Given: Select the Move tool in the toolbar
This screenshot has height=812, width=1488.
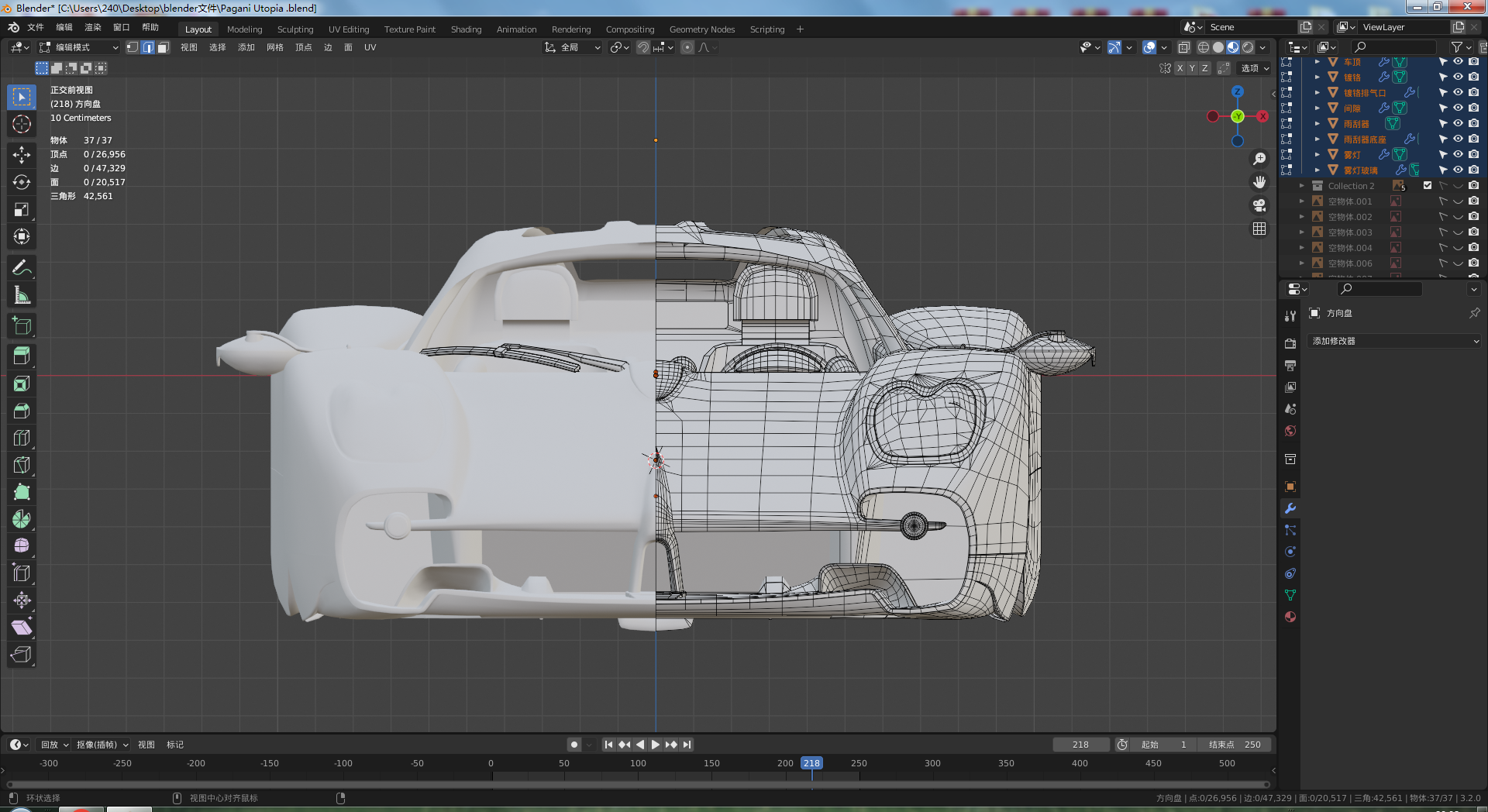Looking at the screenshot, I should (22, 155).
